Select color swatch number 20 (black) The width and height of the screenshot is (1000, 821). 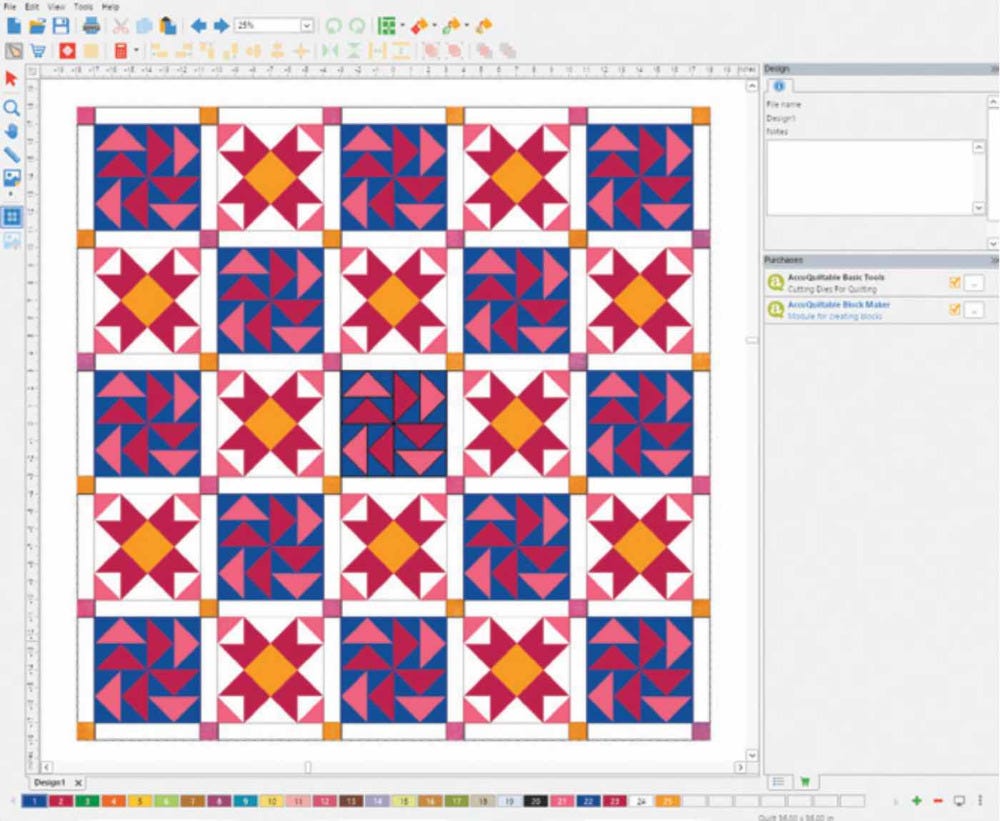click(535, 801)
